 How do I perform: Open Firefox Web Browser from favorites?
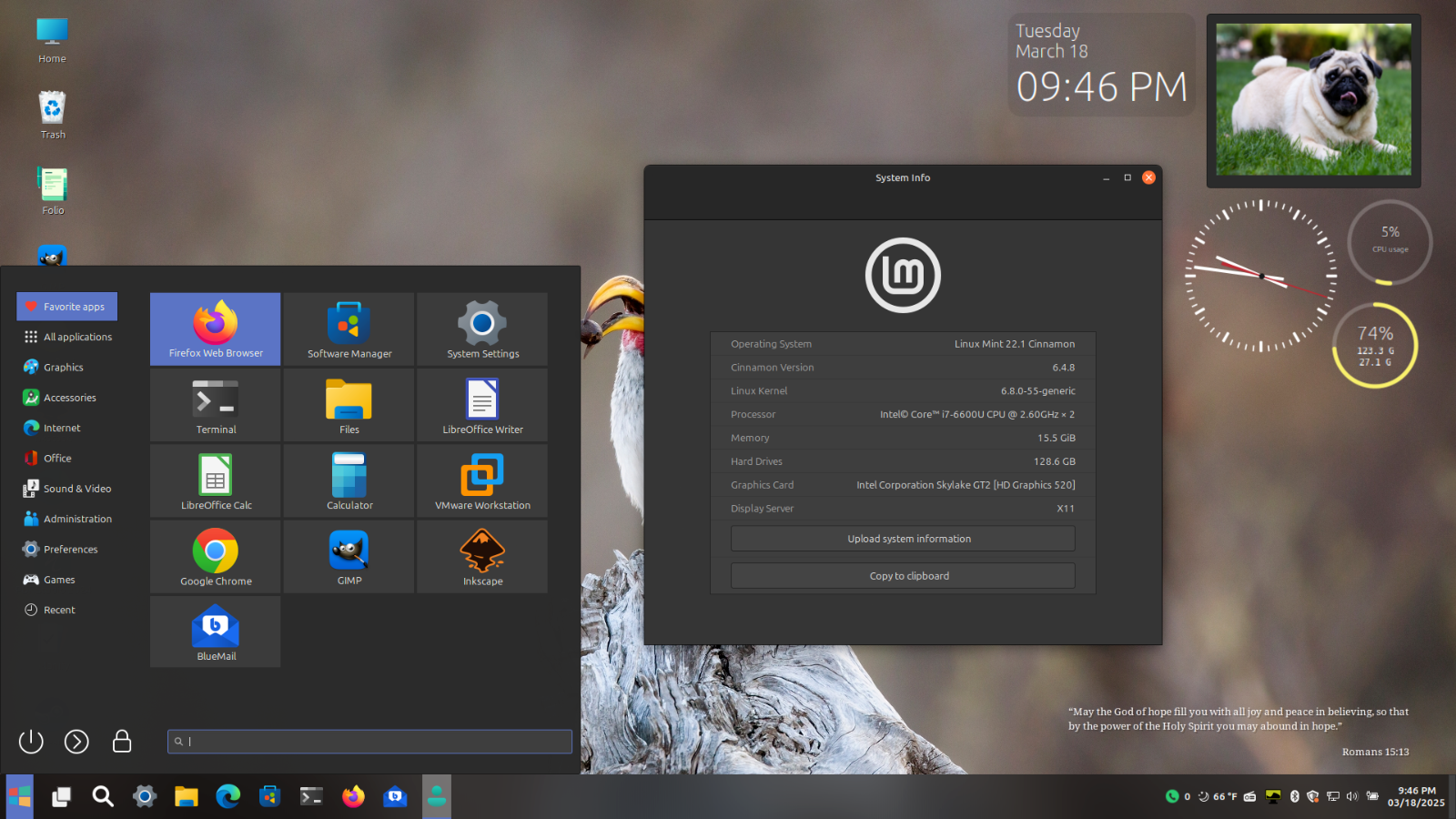[216, 329]
